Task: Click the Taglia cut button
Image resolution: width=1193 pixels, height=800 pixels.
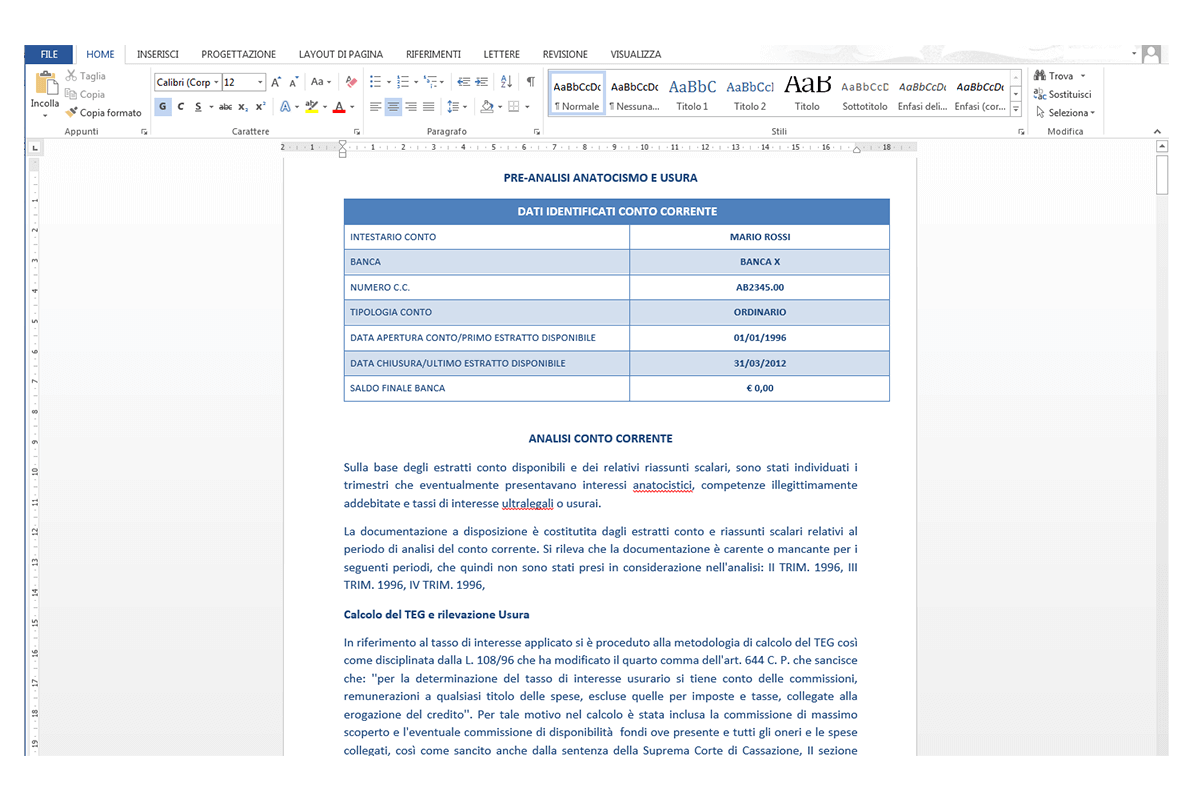Action: pos(85,76)
